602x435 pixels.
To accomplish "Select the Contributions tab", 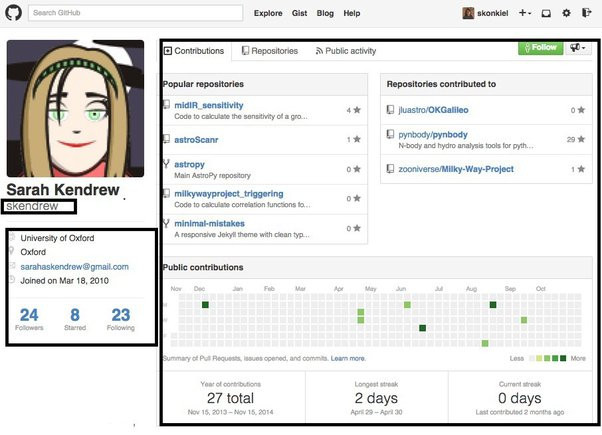I will pyautogui.click(x=194, y=50).
